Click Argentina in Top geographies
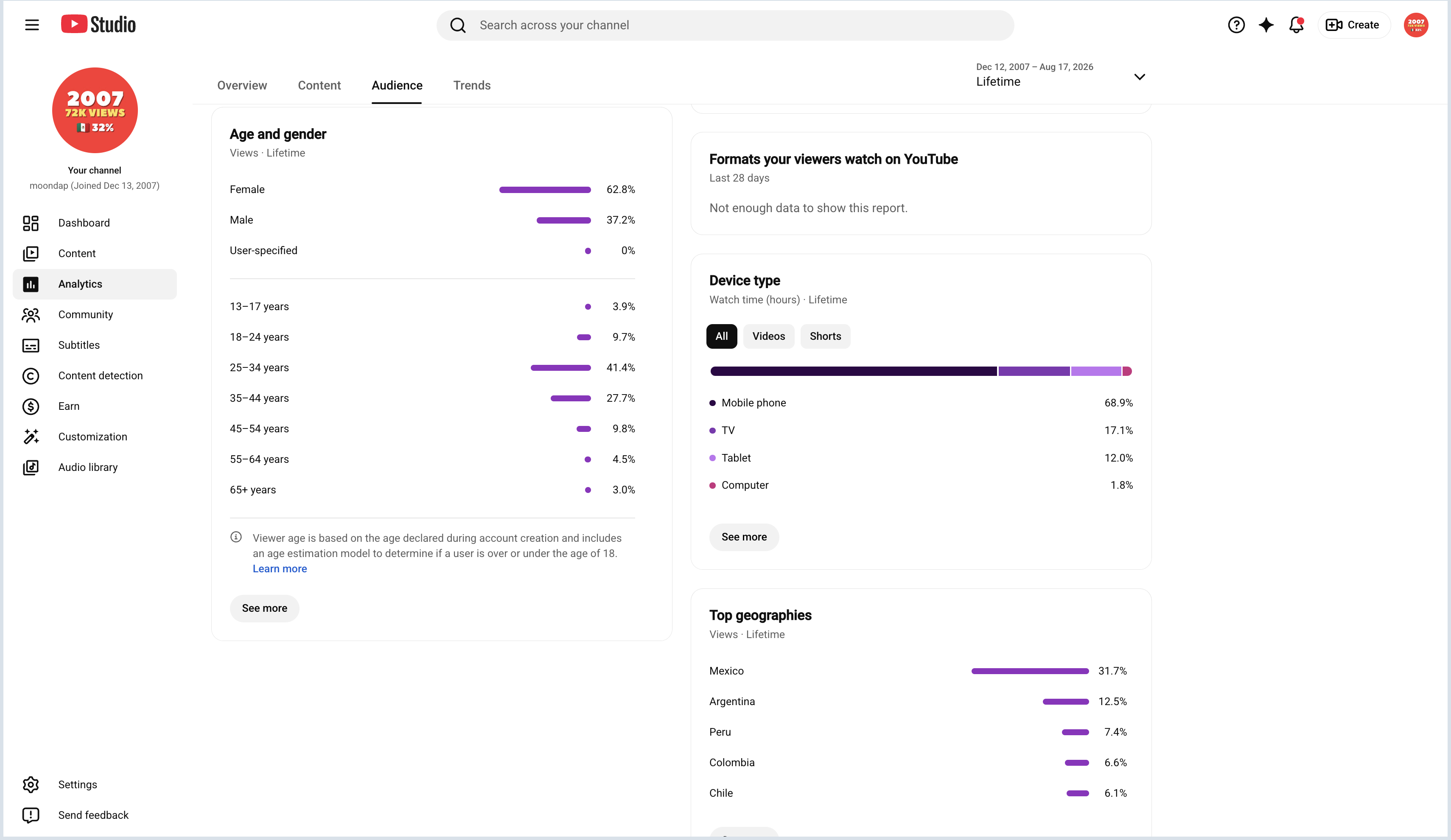 (x=919, y=701)
